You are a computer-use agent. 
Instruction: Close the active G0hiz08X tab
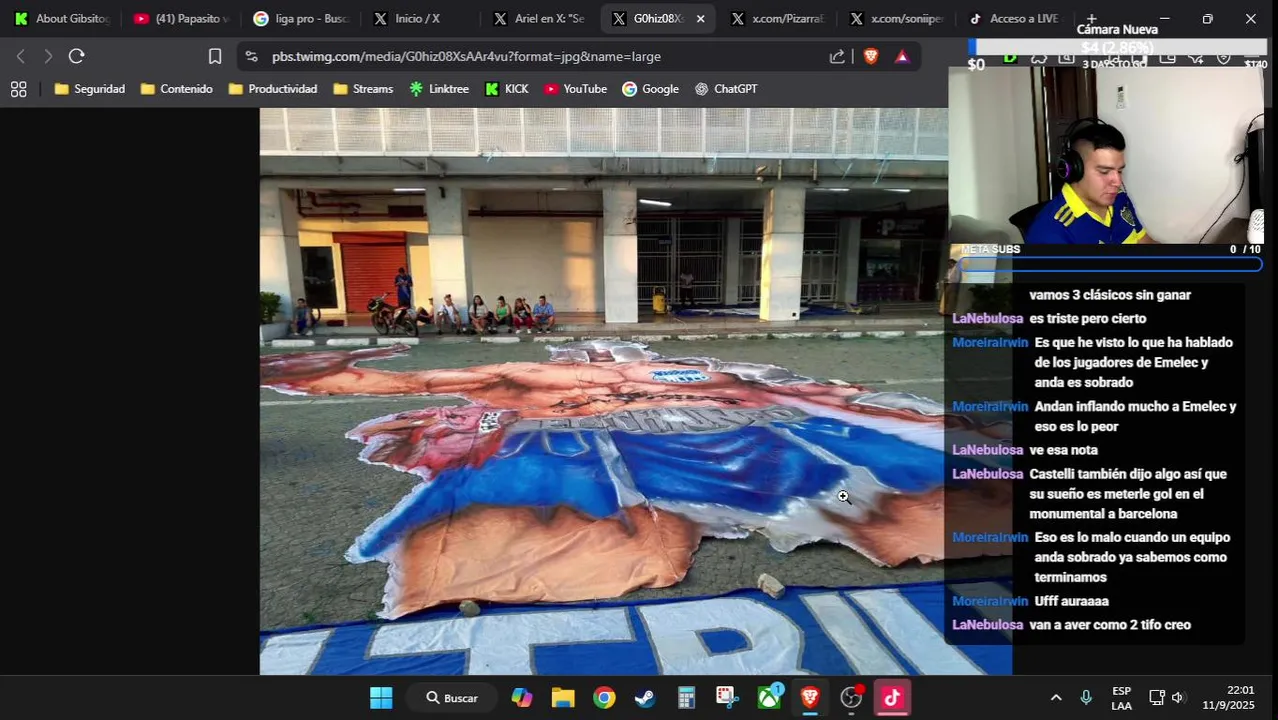tap(700, 18)
